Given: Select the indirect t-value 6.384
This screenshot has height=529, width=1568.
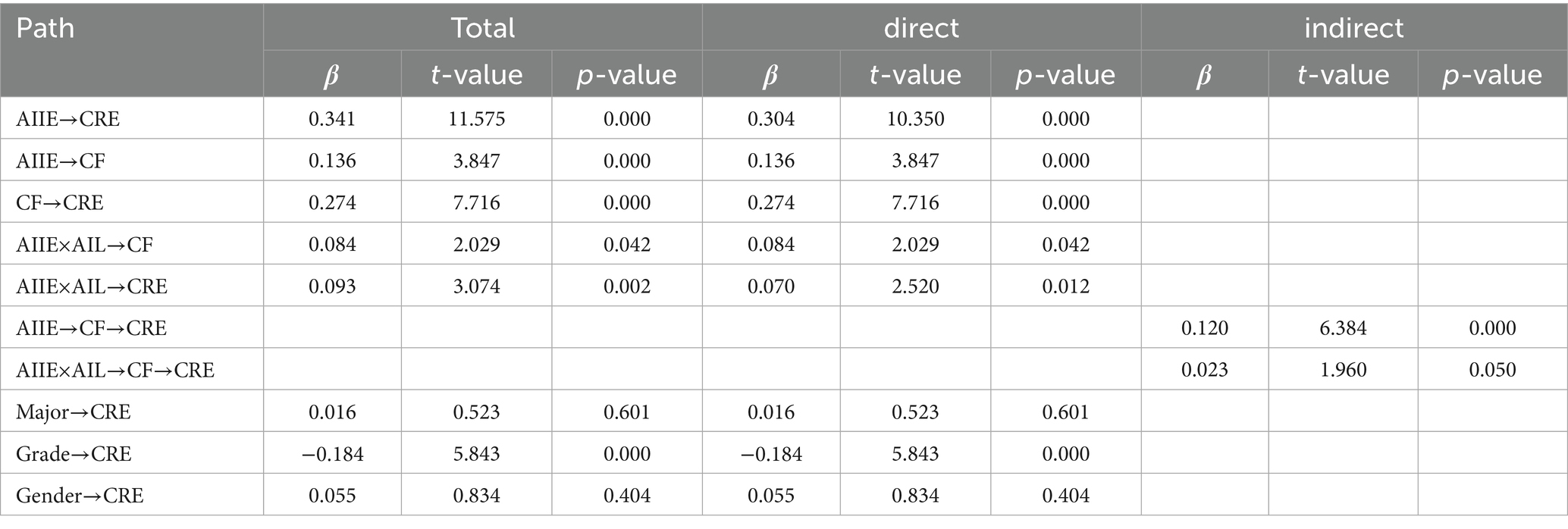Looking at the screenshot, I should point(1343,328).
